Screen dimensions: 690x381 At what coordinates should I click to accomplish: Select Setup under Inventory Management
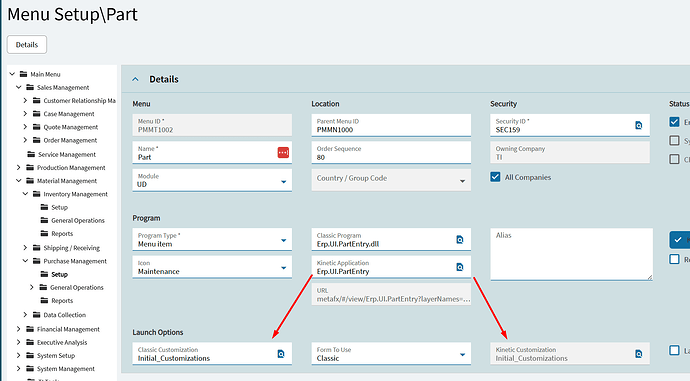pos(59,207)
